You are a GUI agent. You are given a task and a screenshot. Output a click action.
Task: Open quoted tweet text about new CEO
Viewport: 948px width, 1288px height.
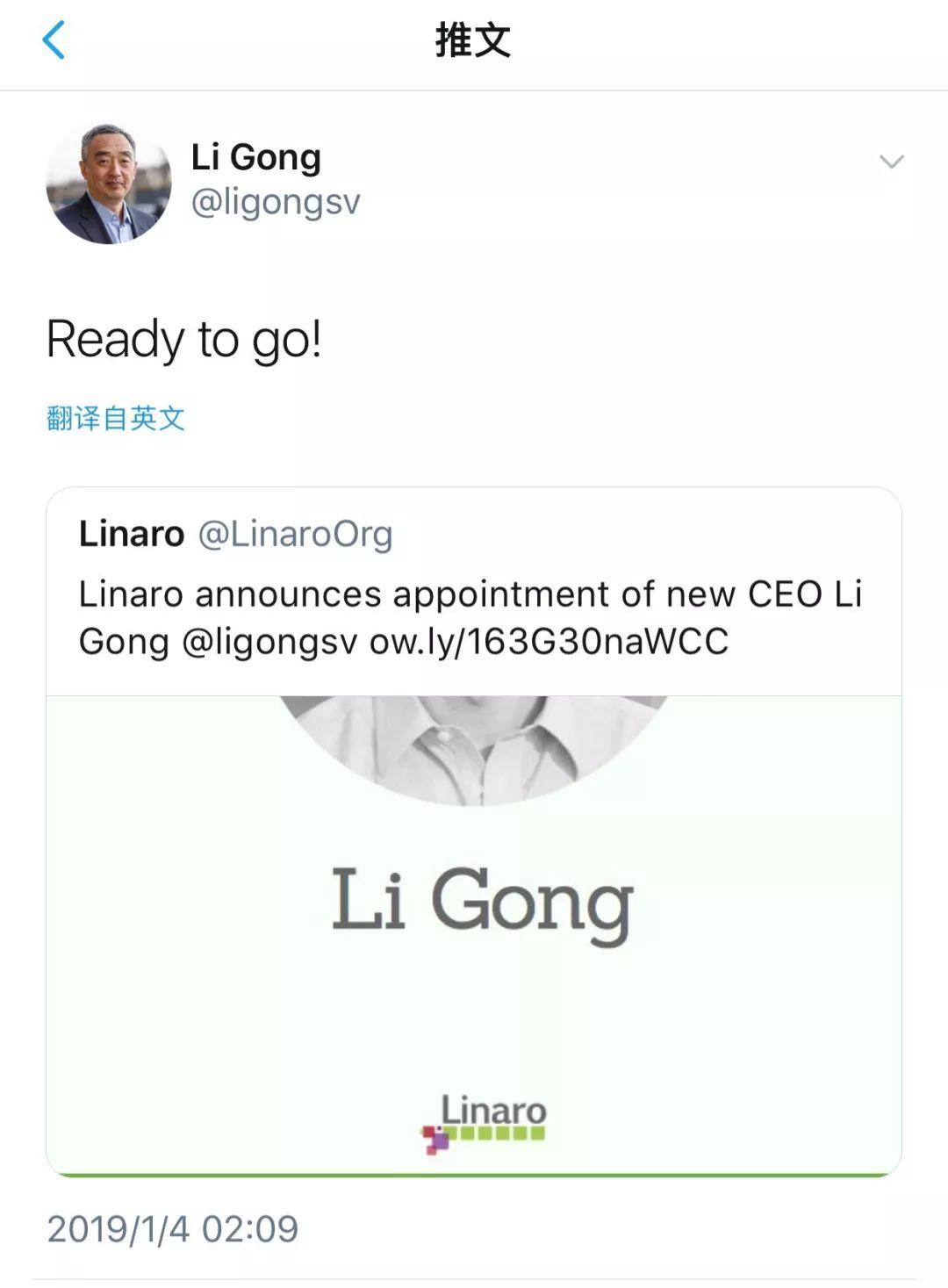click(470, 618)
